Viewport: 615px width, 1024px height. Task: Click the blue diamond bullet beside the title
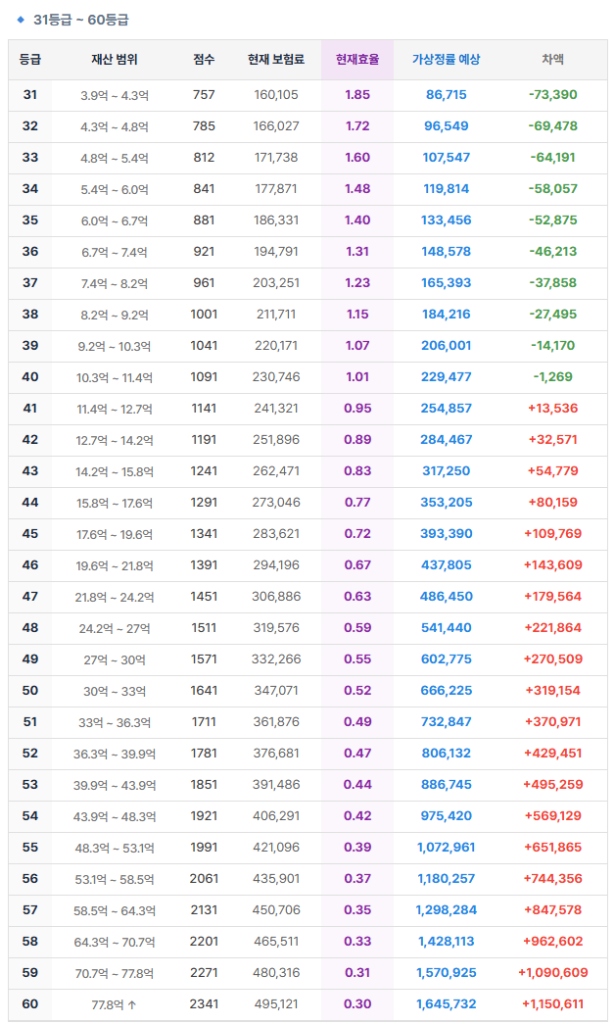20,19
